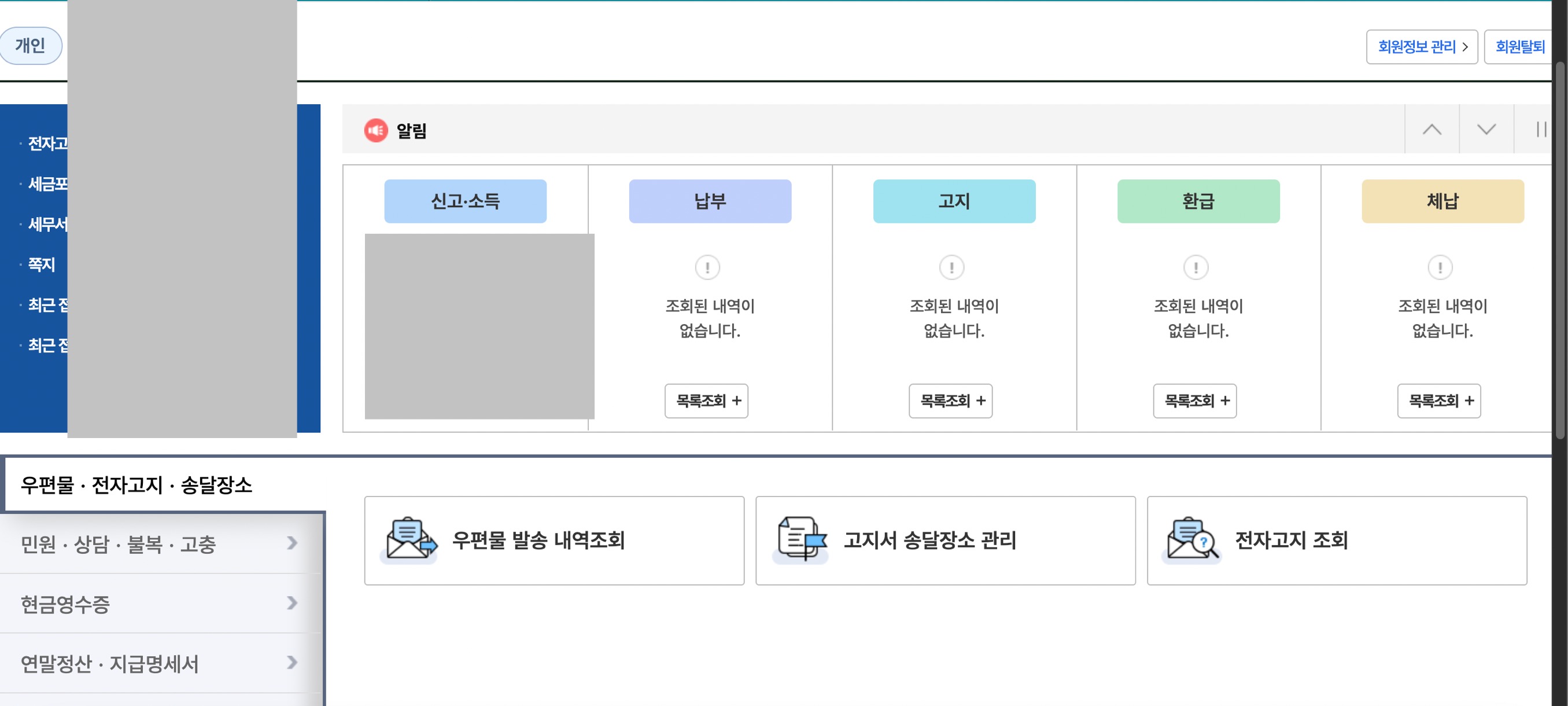1568x706 pixels.
Task: Open 회원정보 관리 button
Action: click(1421, 47)
